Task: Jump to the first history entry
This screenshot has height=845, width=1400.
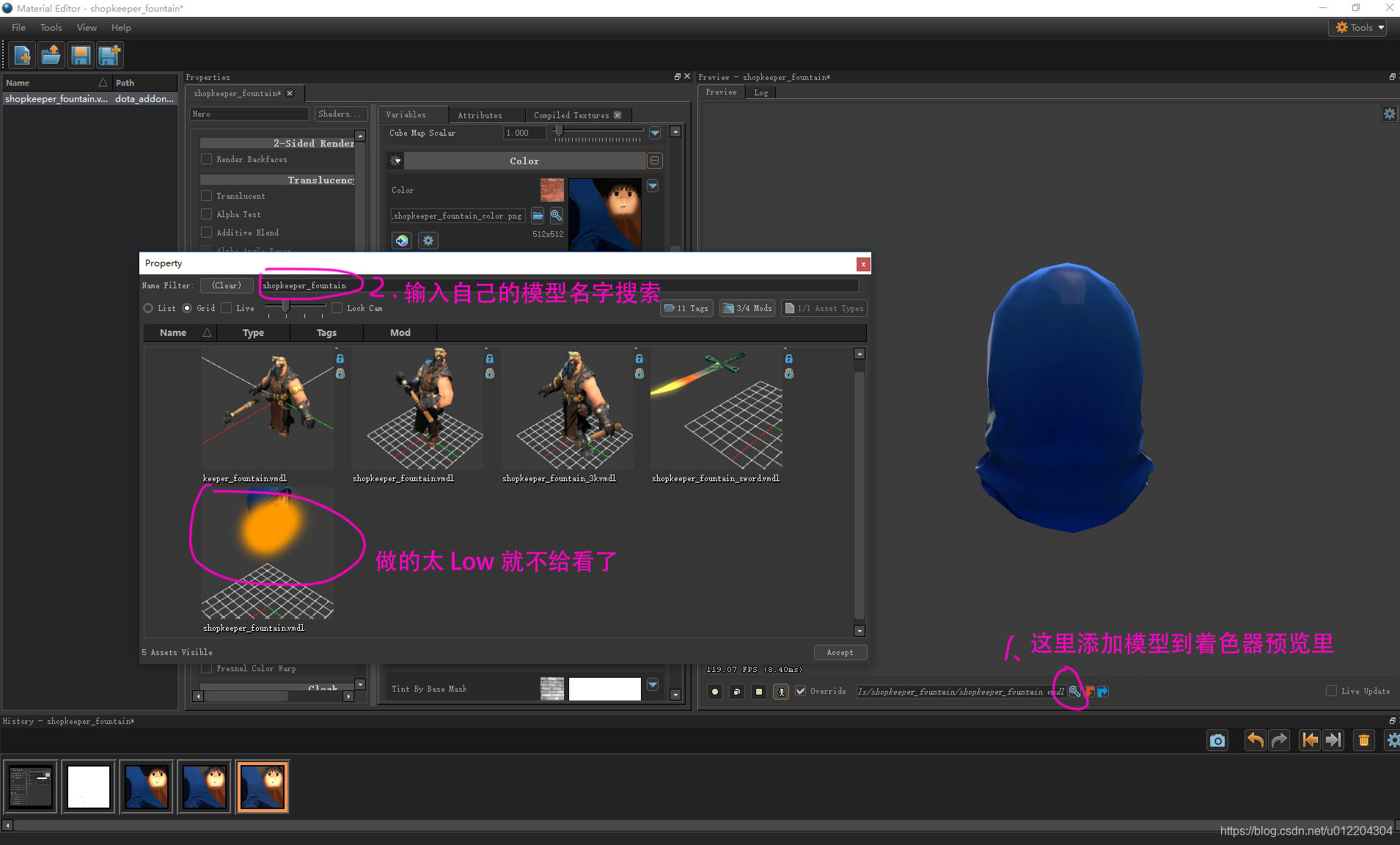Action: click(1310, 740)
